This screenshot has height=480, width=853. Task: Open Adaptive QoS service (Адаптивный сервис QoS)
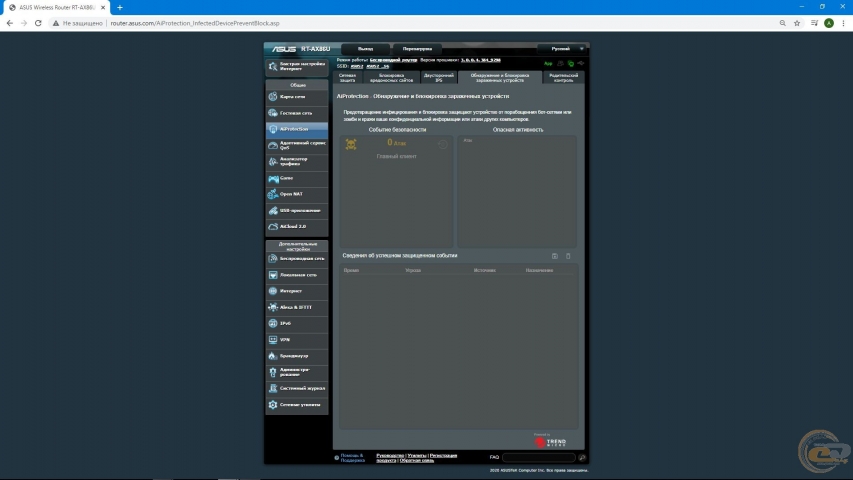296,145
